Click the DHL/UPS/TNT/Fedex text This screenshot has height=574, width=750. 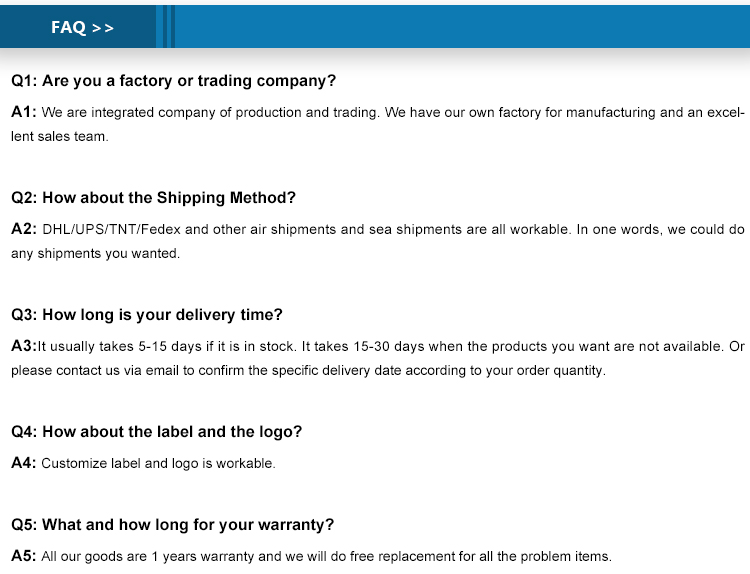pyautogui.click(x=111, y=230)
